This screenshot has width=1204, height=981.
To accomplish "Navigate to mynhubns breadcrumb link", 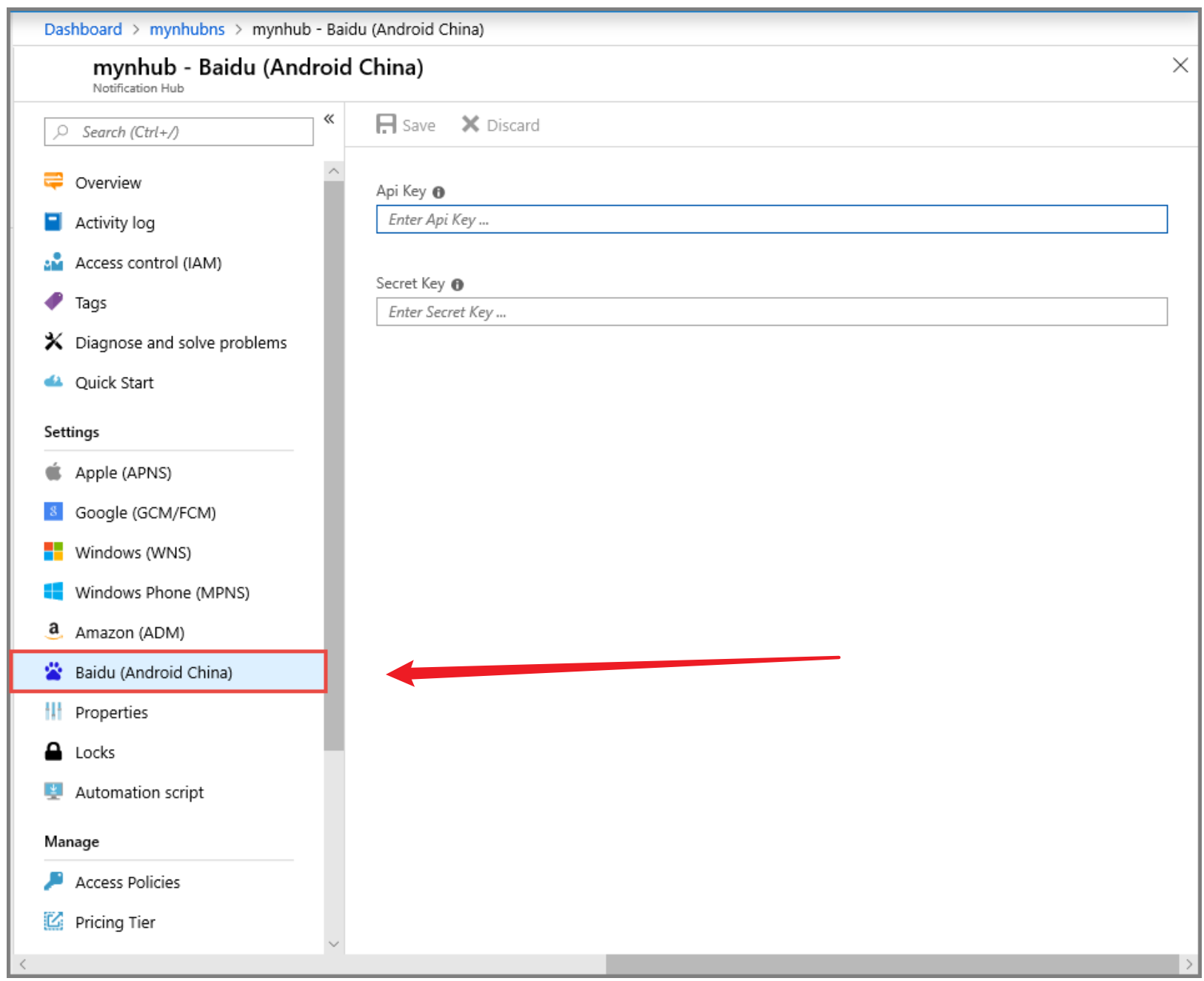I will 187,30.
